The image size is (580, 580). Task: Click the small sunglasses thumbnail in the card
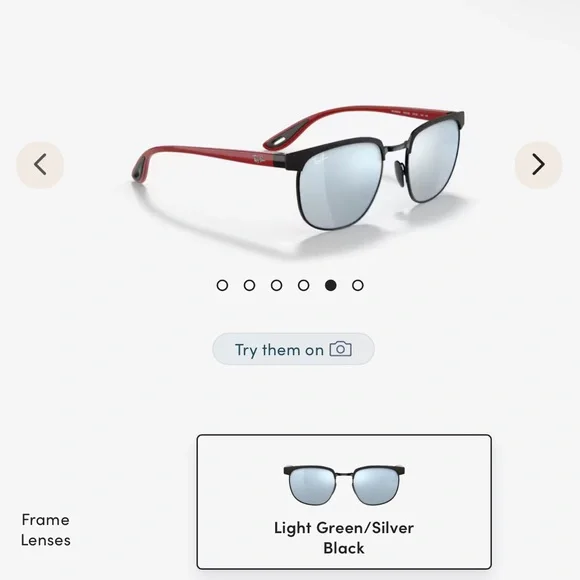coord(344,486)
